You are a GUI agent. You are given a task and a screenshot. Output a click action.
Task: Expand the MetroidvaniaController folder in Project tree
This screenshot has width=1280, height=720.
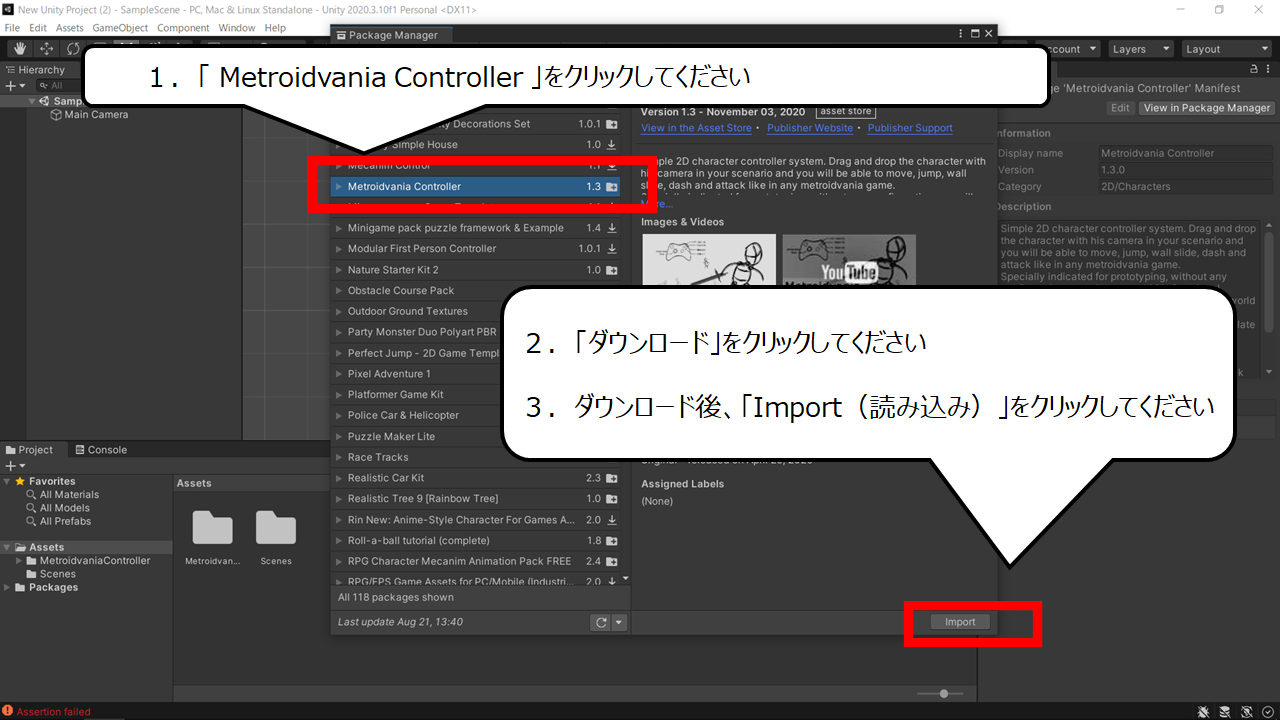[x=20, y=561]
